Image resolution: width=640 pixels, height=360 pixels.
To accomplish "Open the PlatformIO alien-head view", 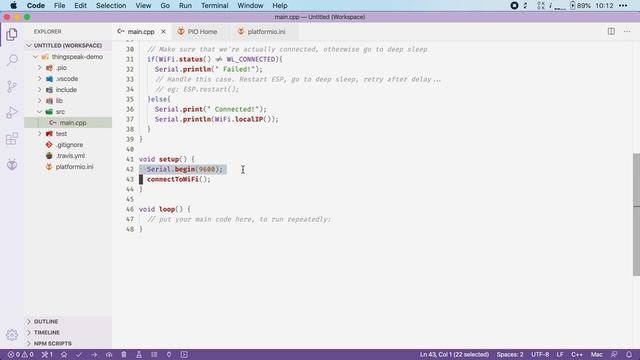I will 12,164.
